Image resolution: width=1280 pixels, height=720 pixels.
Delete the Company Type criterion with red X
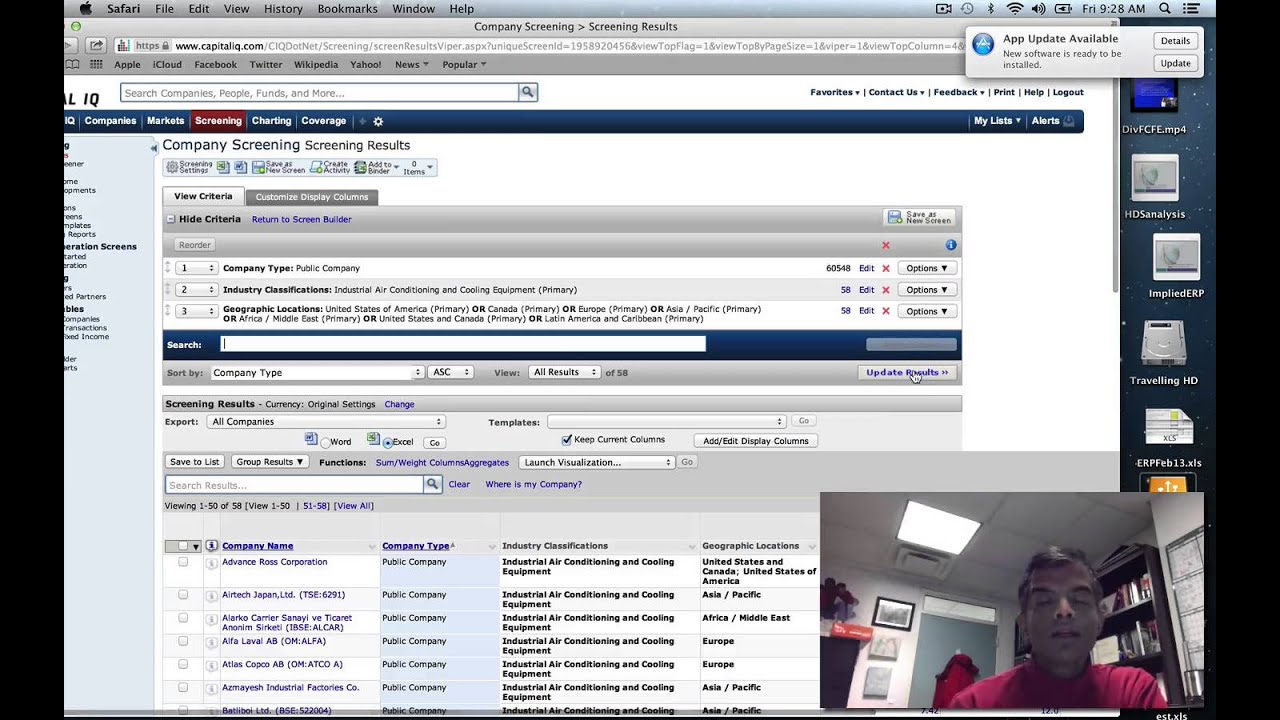(885, 268)
